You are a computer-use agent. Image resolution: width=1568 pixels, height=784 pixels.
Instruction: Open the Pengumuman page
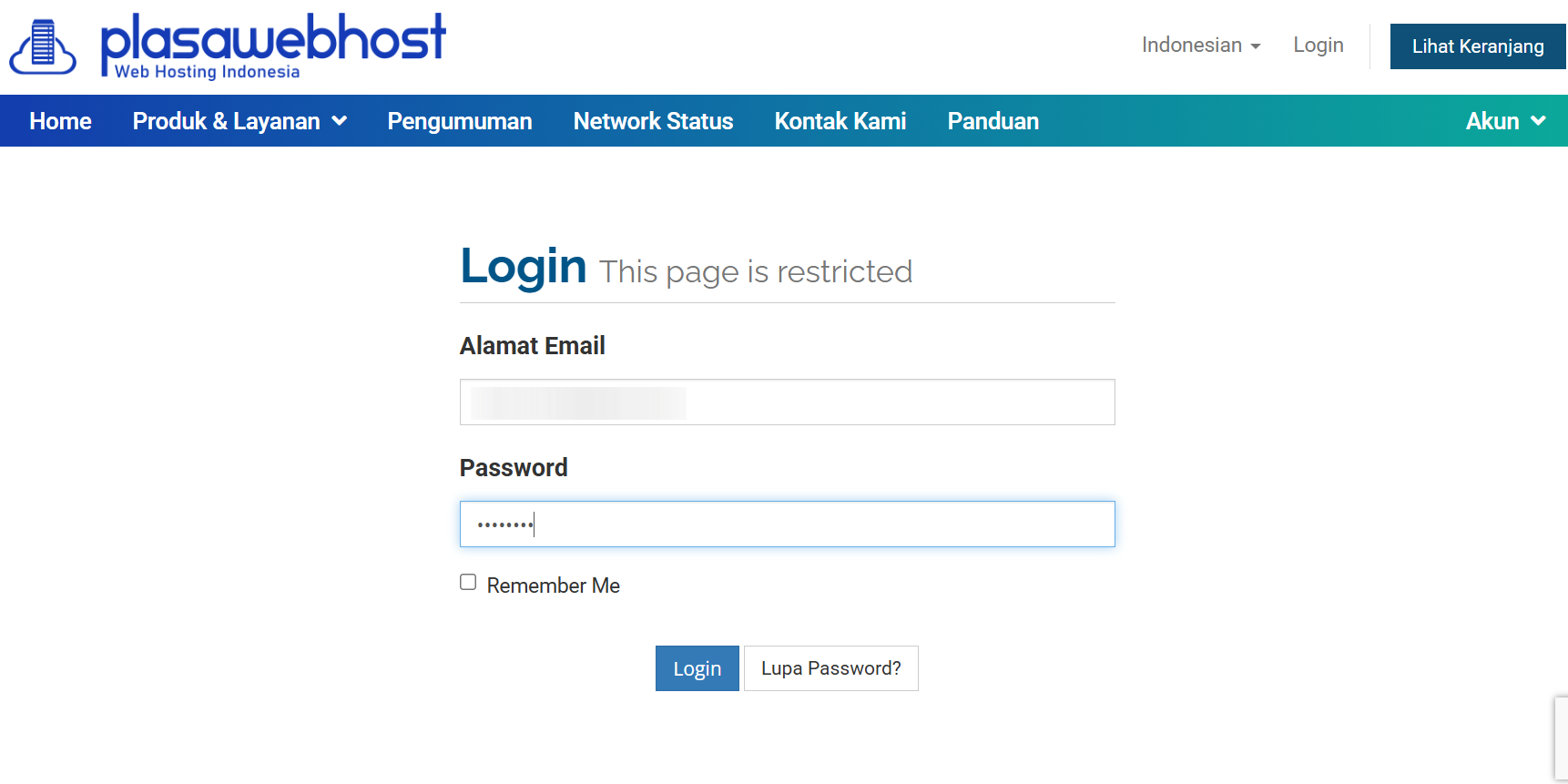tap(460, 121)
